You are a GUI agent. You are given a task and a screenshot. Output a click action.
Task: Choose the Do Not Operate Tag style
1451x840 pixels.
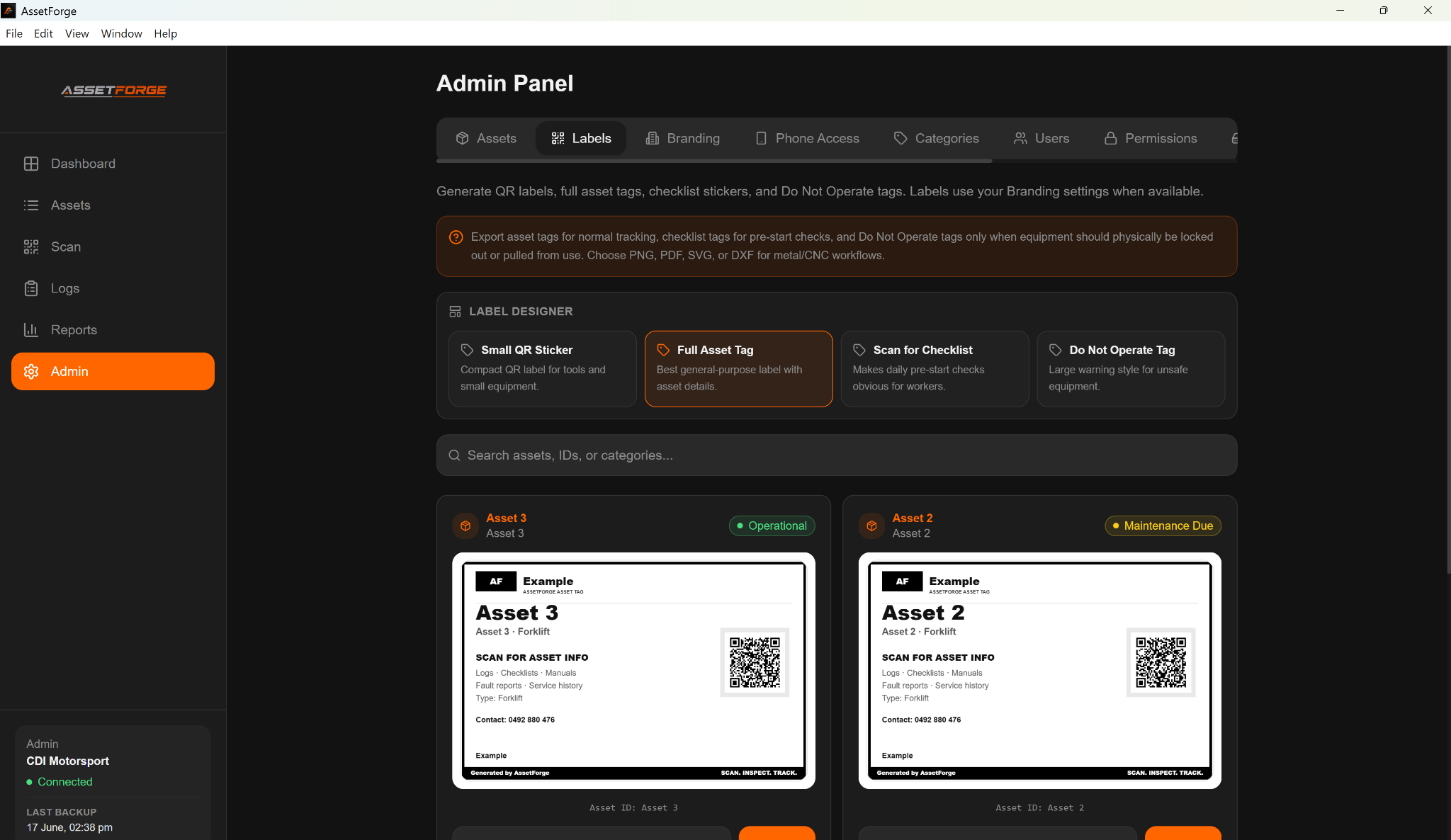[1131, 369]
